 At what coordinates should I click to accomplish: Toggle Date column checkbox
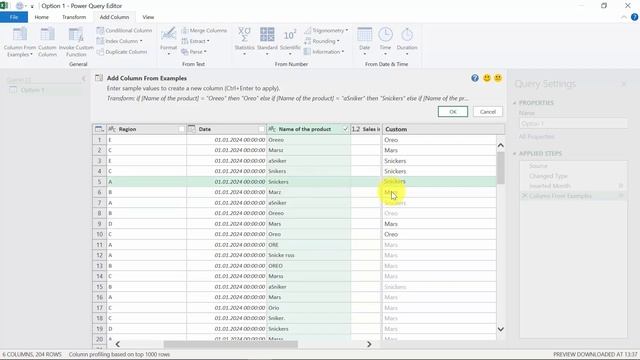262,129
